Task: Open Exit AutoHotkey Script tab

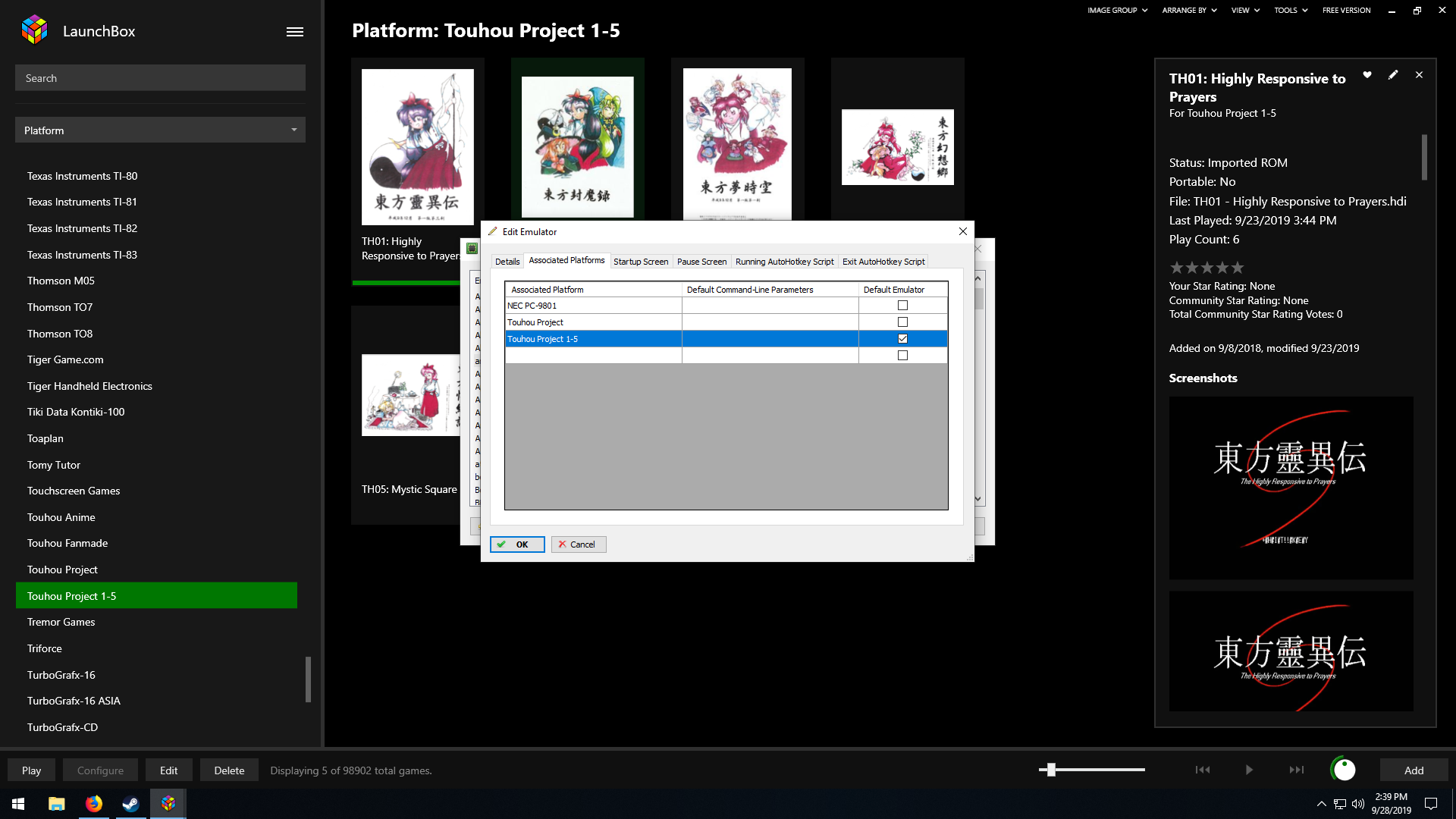Action: [883, 262]
